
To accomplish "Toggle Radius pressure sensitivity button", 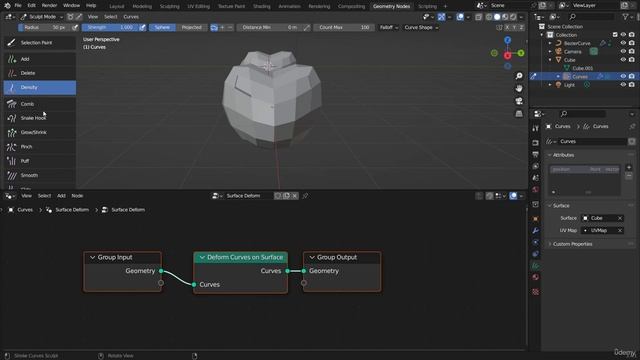I will [75, 27].
